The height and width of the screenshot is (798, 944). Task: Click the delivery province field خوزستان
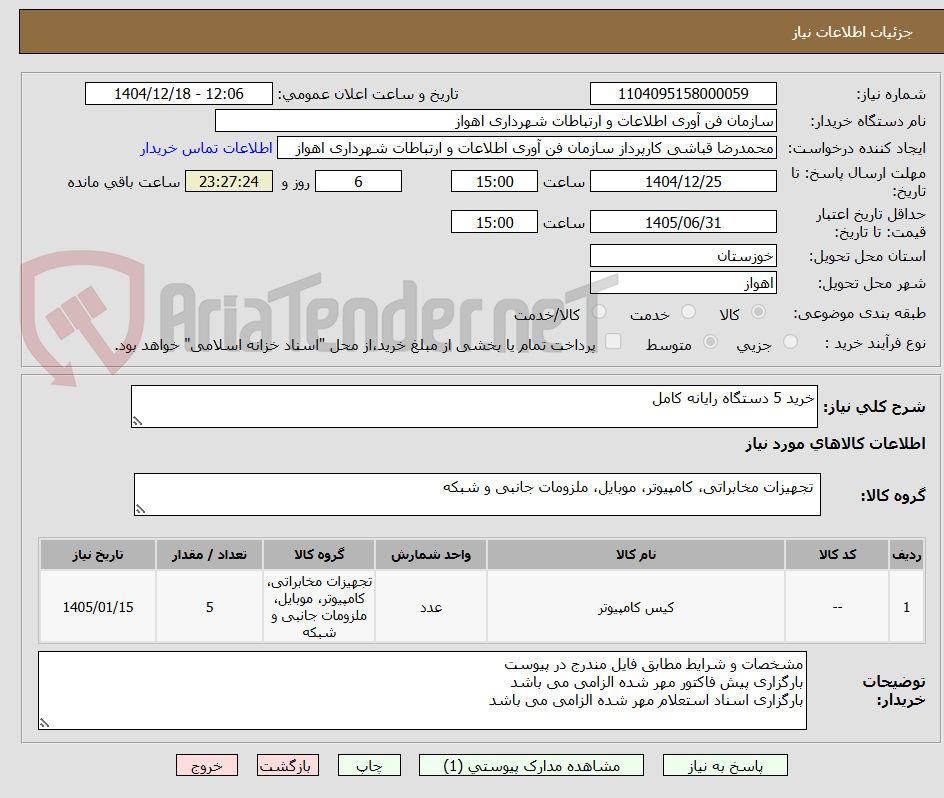pos(683,256)
